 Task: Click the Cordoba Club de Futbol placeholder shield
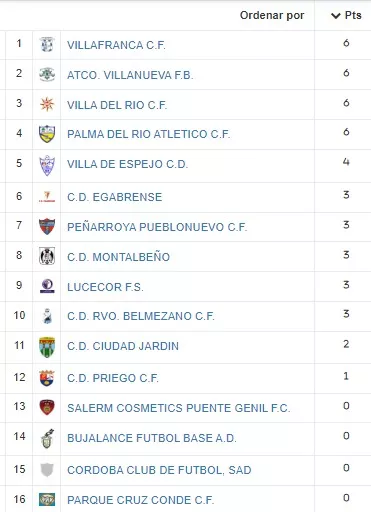point(47,470)
